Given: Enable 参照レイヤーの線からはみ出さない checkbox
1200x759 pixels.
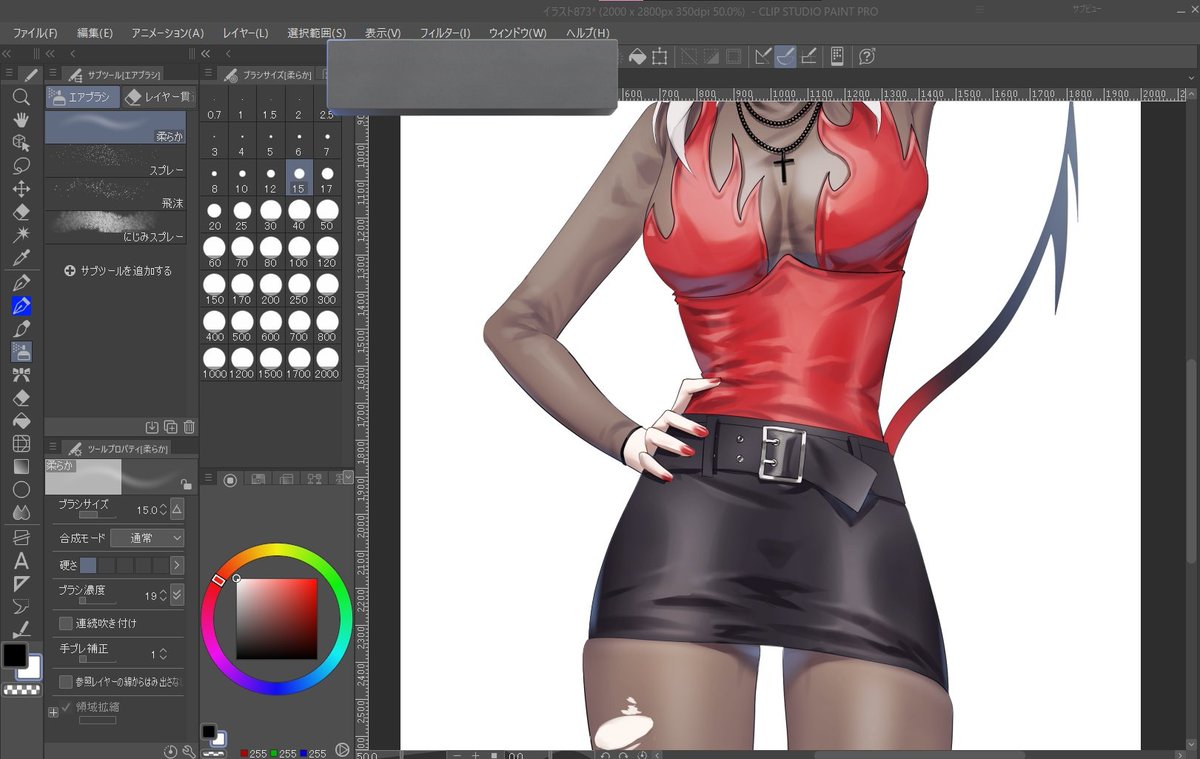Looking at the screenshot, I should tap(66, 682).
